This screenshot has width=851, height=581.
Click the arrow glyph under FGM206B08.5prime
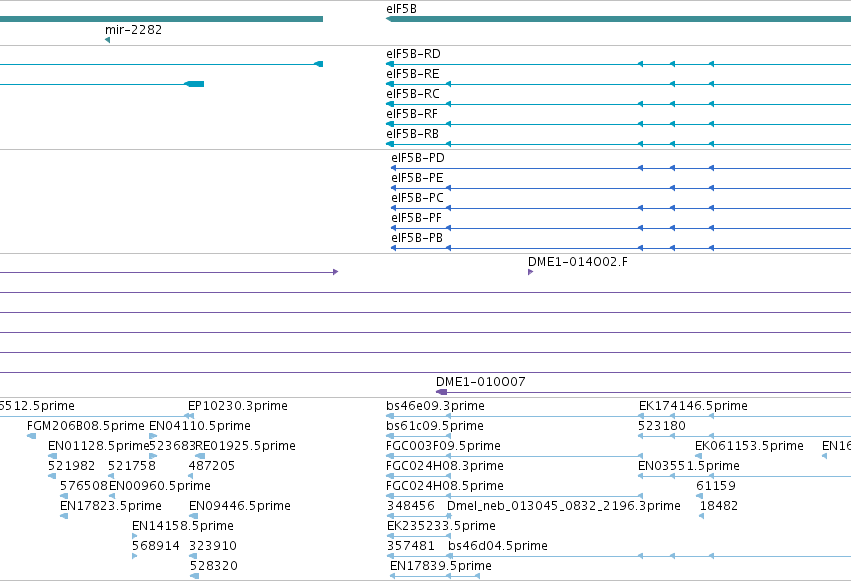pyautogui.click(x=31, y=436)
